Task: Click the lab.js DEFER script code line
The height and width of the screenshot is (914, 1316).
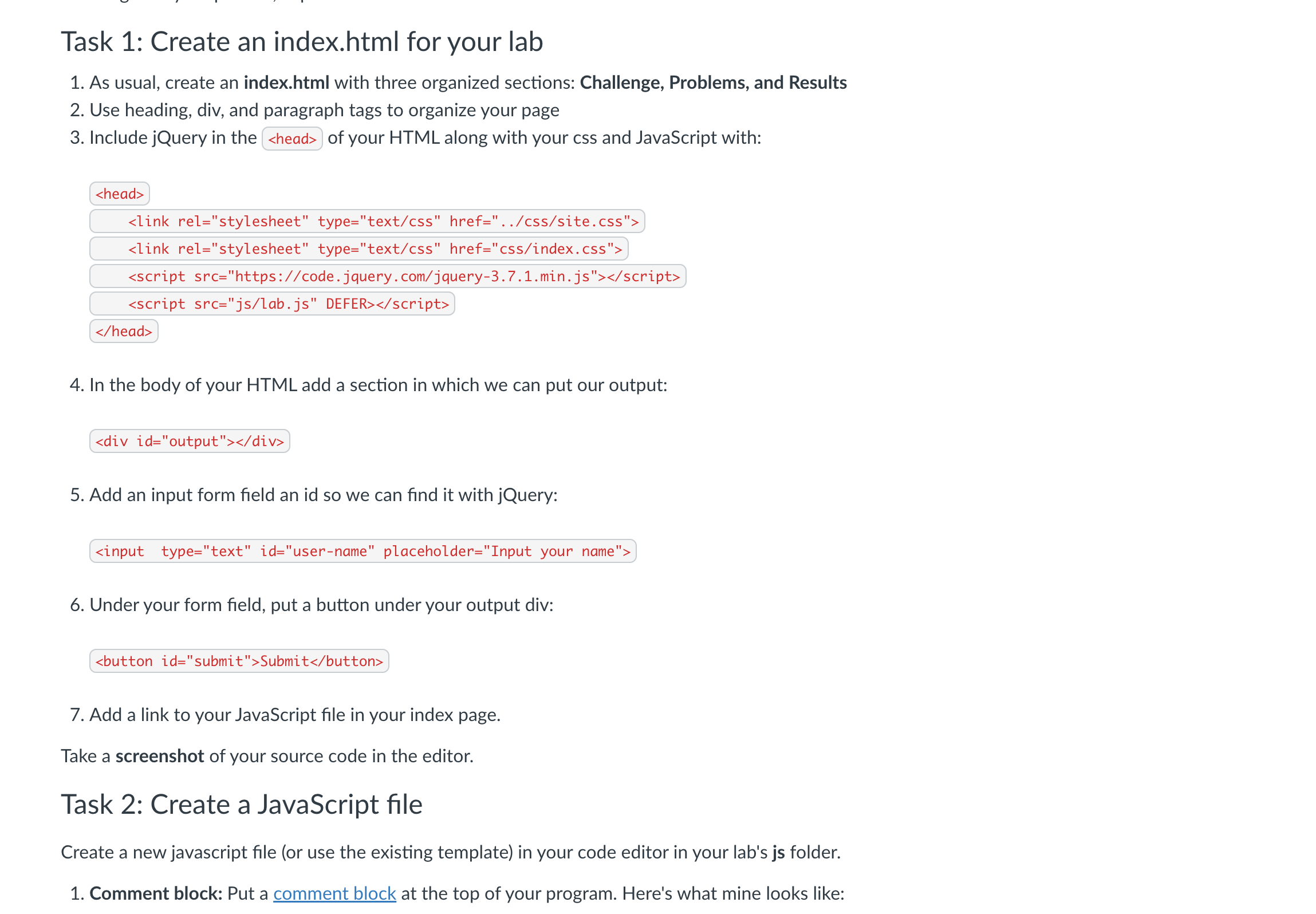Action: (x=272, y=304)
